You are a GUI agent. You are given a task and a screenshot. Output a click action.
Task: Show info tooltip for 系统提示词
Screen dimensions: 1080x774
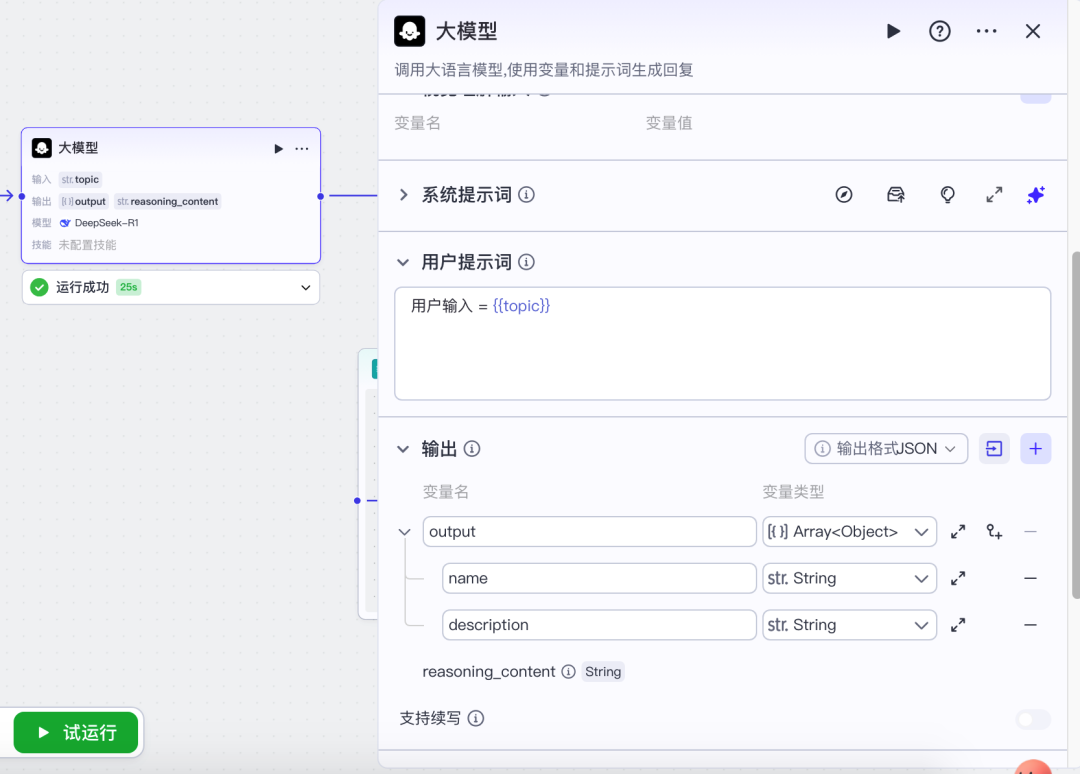pyautogui.click(x=526, y=195)
